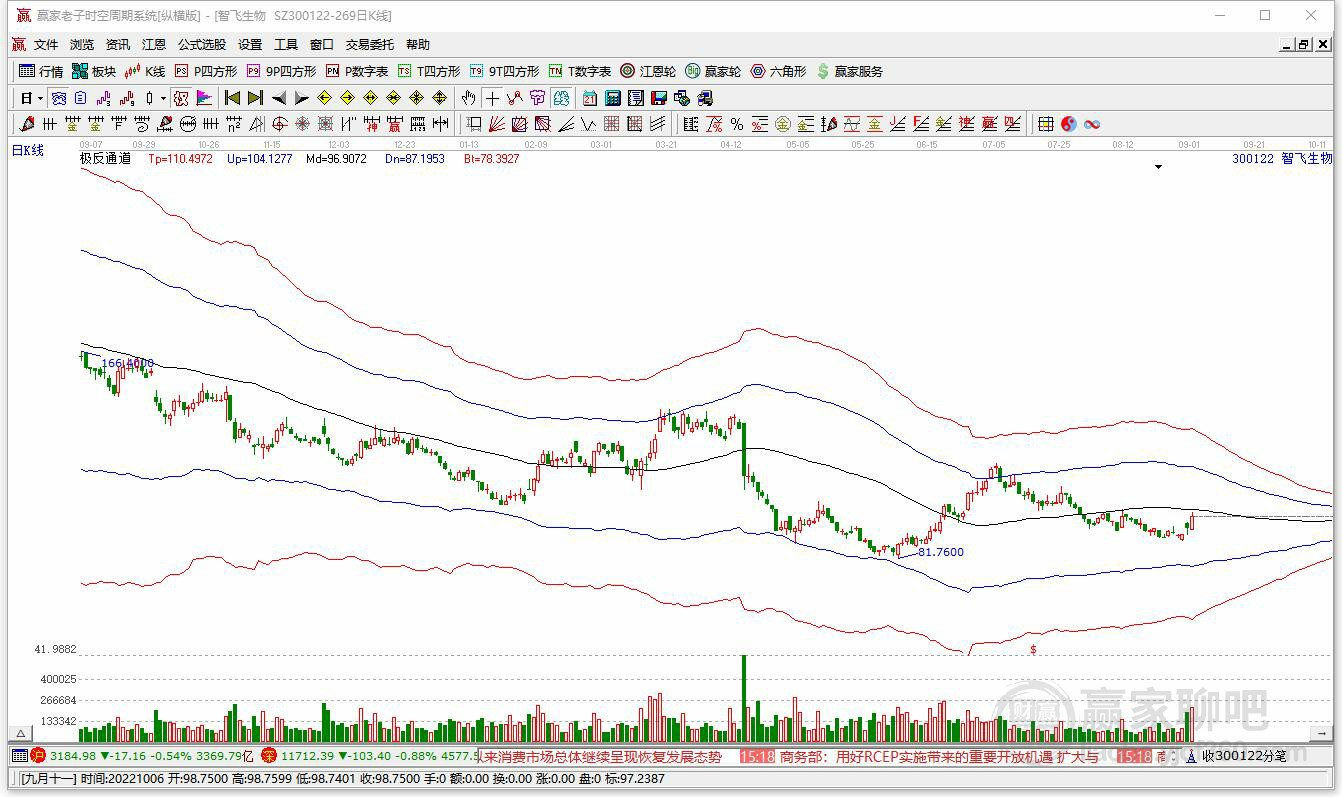1342x797 pixels.
Task: Toggle the purple 筹 toolbar icon
Action: pos(537,98)
